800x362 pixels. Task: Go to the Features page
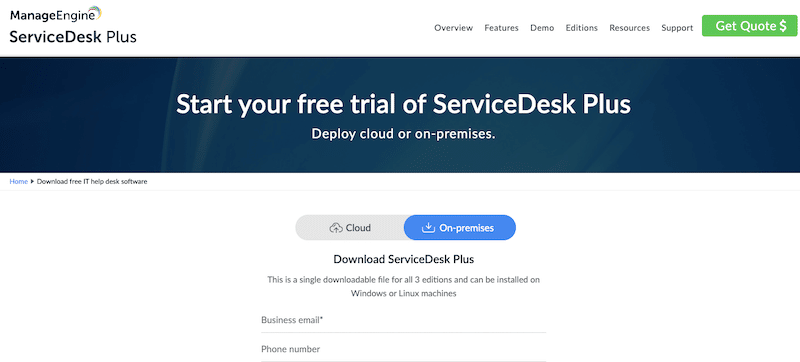point(502,28)
